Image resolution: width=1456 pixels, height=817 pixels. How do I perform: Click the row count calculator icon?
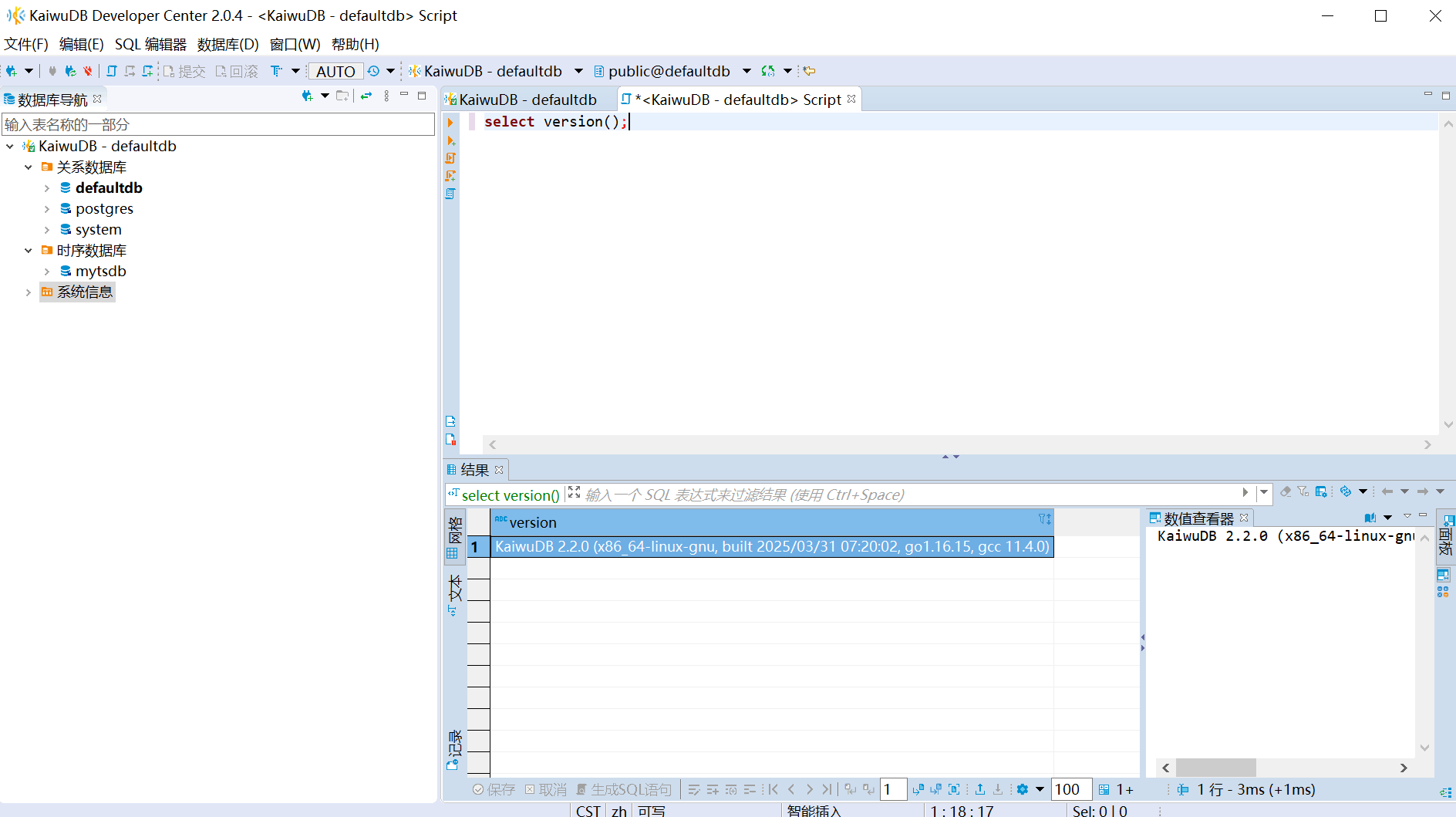tap(1104, 789)
